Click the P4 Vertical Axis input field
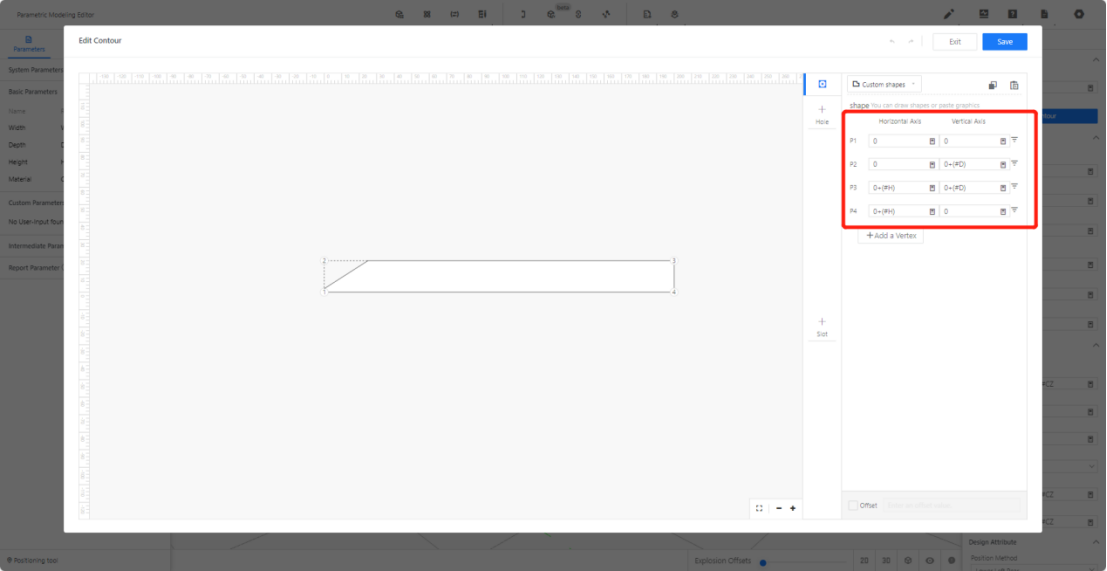The width and height of the screenshot is (1107, 571). click(x=974, y=211)
